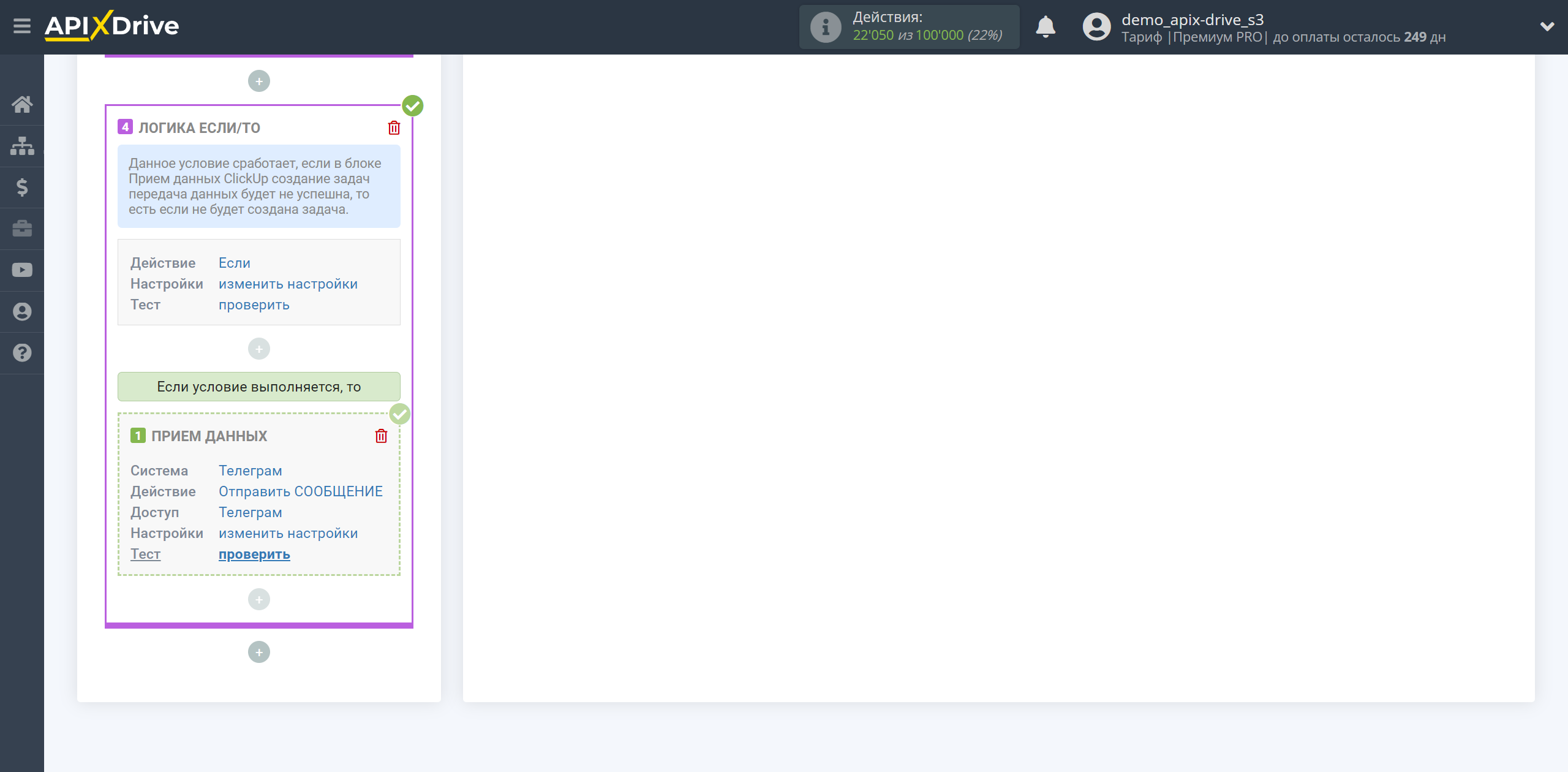
Task: Click the demo_apix-drive_s3 username
Action: pos(1193,20)
